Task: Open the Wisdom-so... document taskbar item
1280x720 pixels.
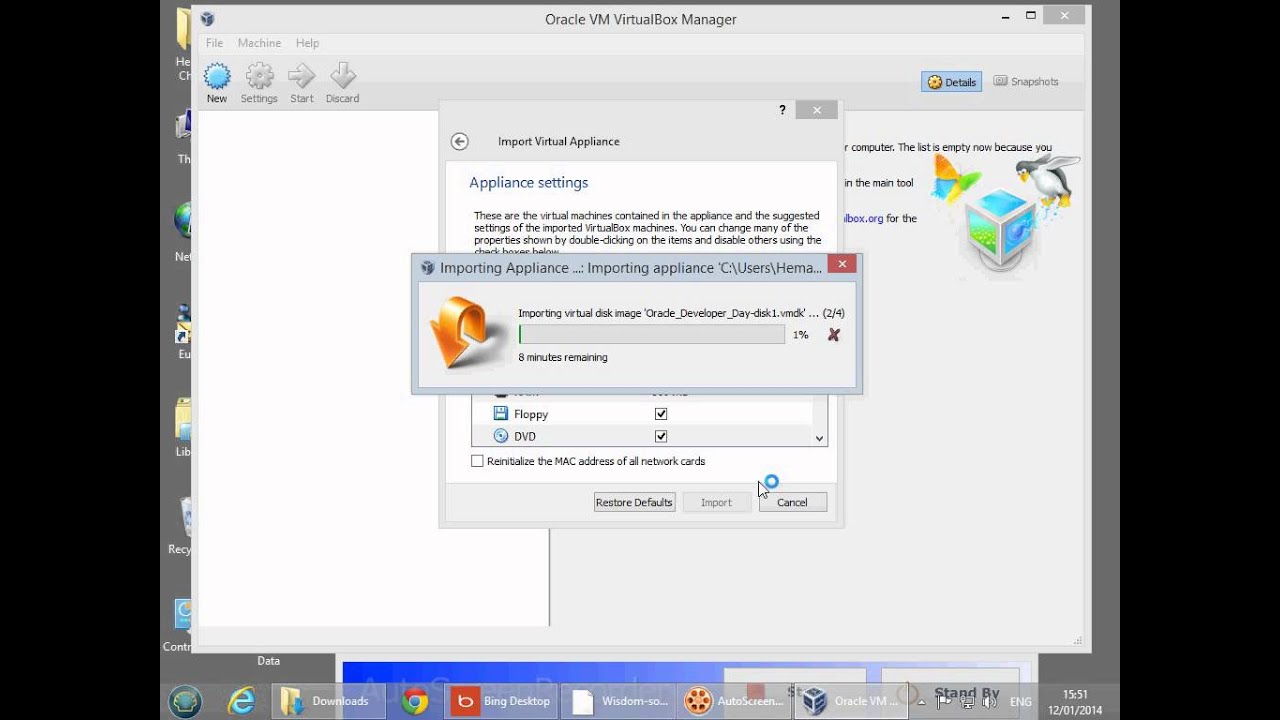Action: click(x=618, y=701)
